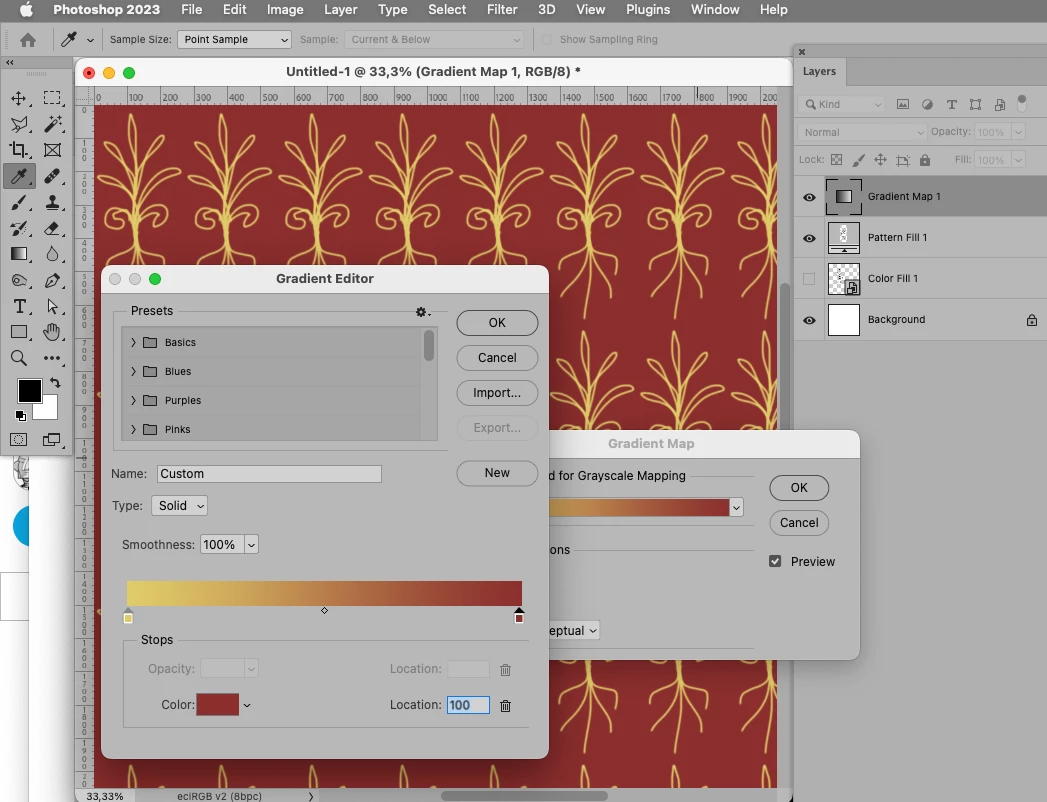Expand the Basics presets folder
This screenshot has height=802, width=1047.
pos(133,343)
